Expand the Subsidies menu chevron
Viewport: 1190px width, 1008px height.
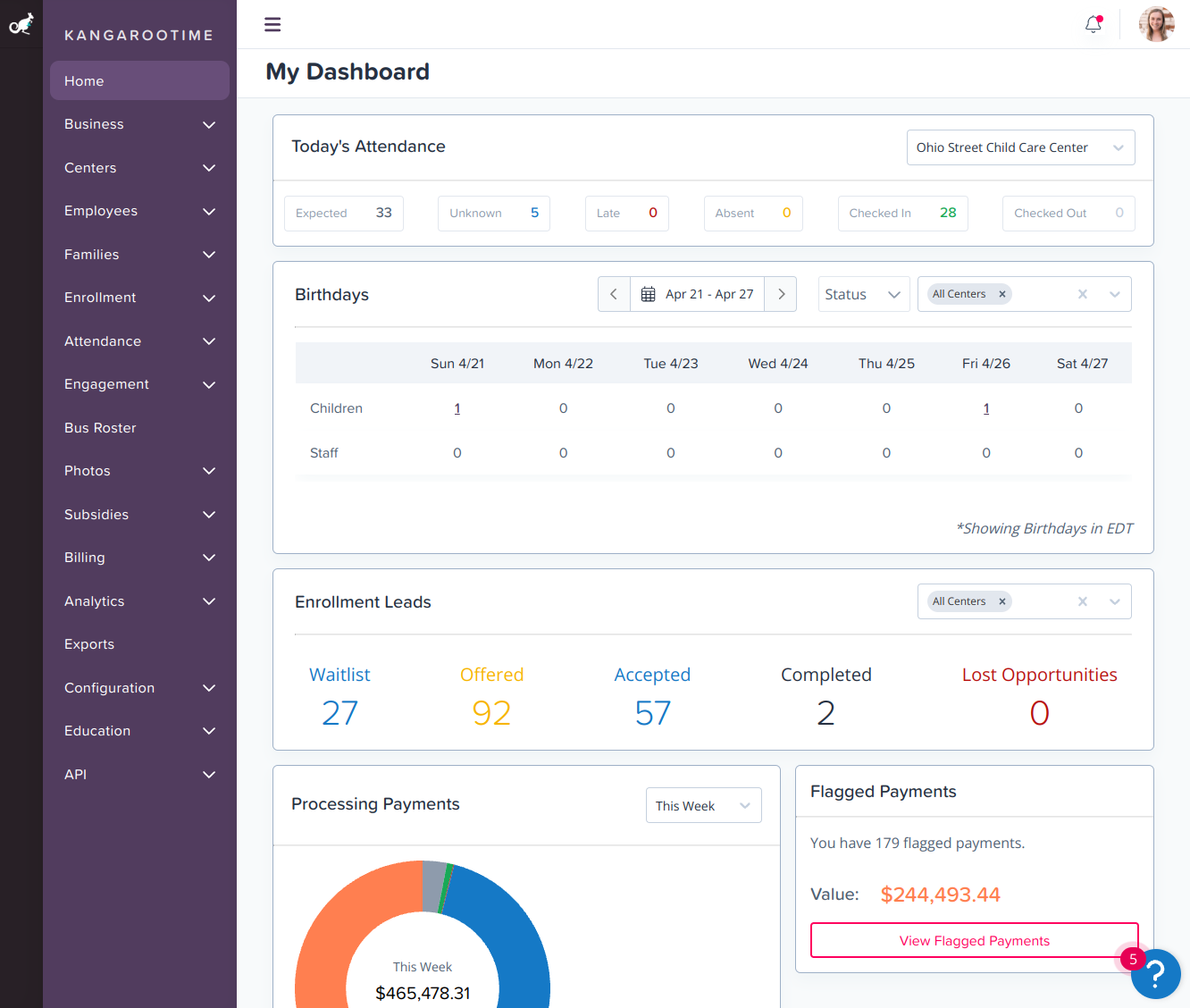click(x=209, y=515)
